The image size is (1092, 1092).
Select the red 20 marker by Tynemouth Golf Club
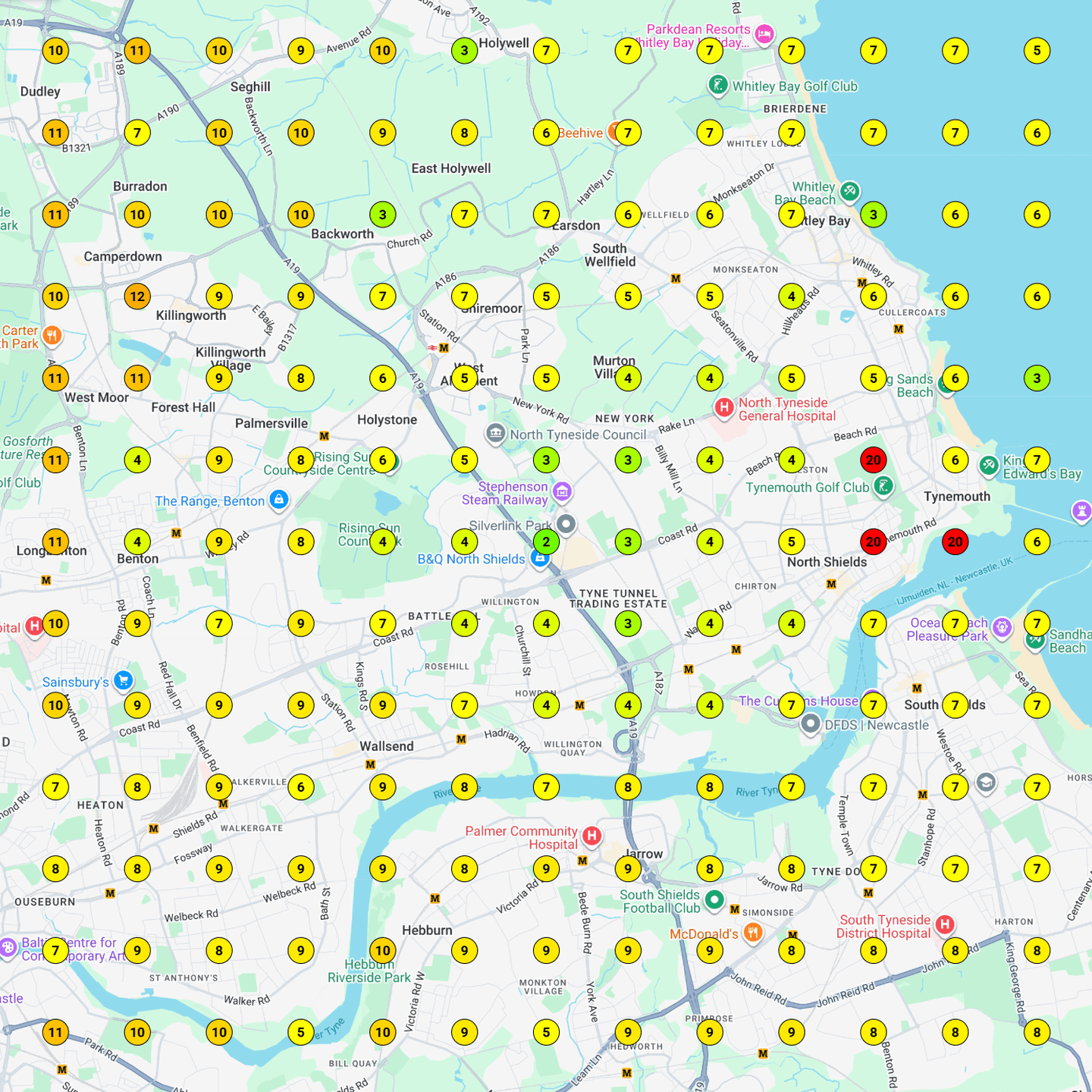pyautogui.click(x=874, y=460)
